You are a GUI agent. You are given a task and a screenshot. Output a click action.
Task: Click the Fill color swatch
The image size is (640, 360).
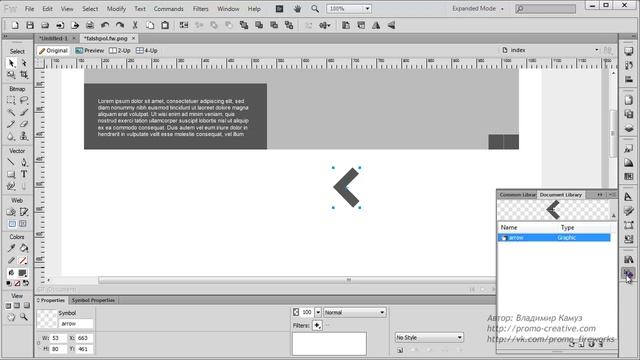pyautogui.click(x=23, y=273)
